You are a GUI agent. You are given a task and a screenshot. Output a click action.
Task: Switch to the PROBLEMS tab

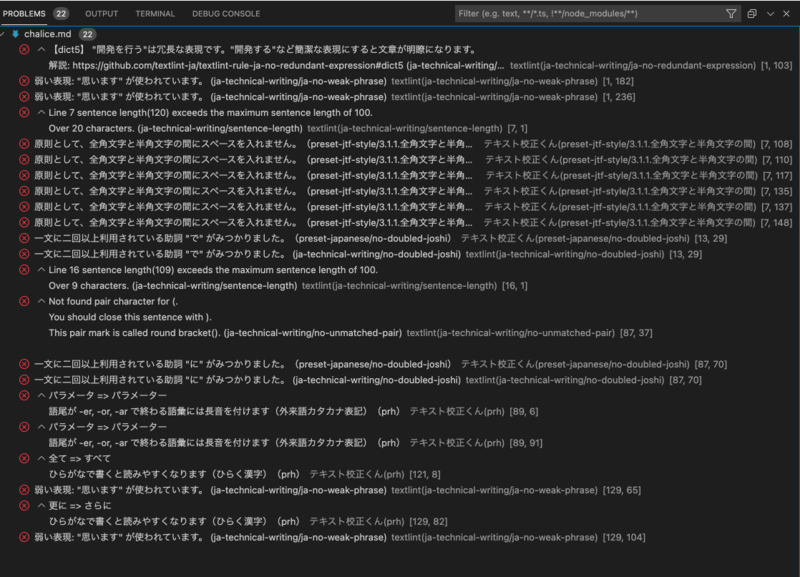tap(24, 14)
